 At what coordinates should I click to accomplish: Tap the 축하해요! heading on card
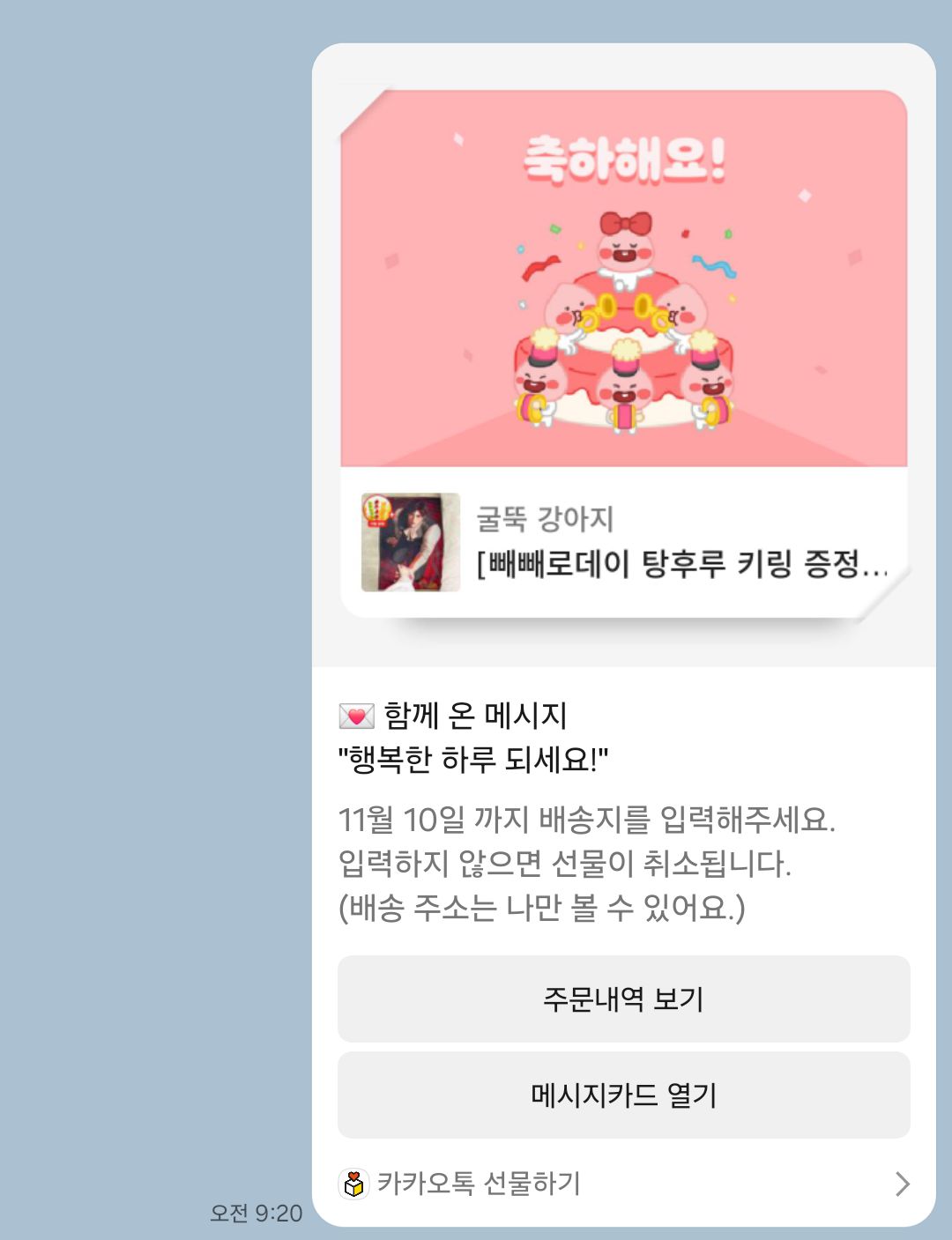click(x=624, y=160)
